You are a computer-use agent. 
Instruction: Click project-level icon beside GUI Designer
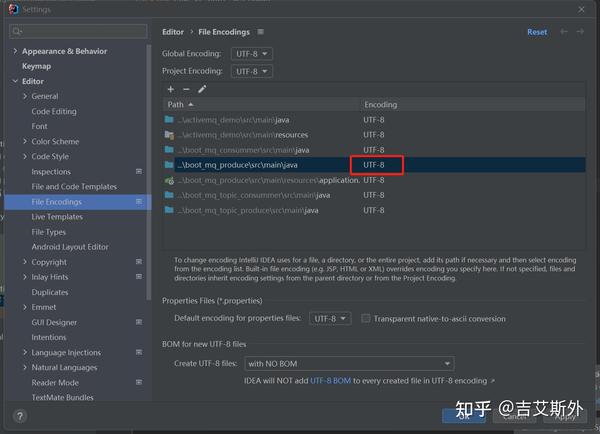point(139,322)
